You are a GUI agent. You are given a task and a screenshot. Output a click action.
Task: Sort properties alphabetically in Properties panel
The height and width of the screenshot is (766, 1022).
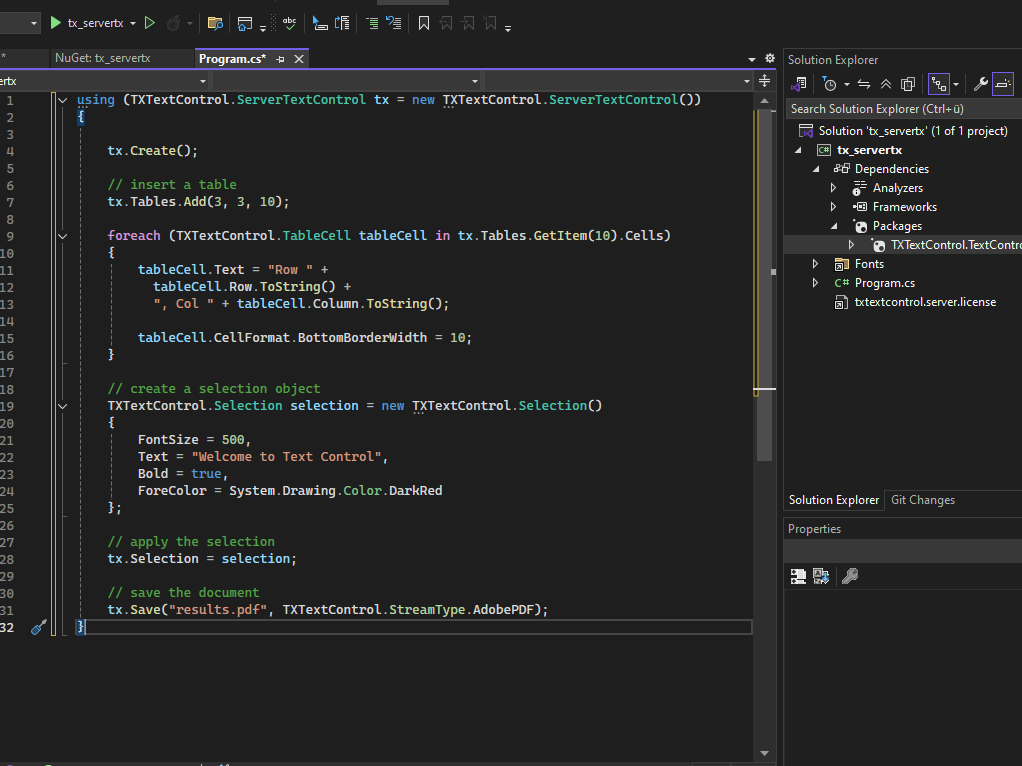[x=821, y=576]
